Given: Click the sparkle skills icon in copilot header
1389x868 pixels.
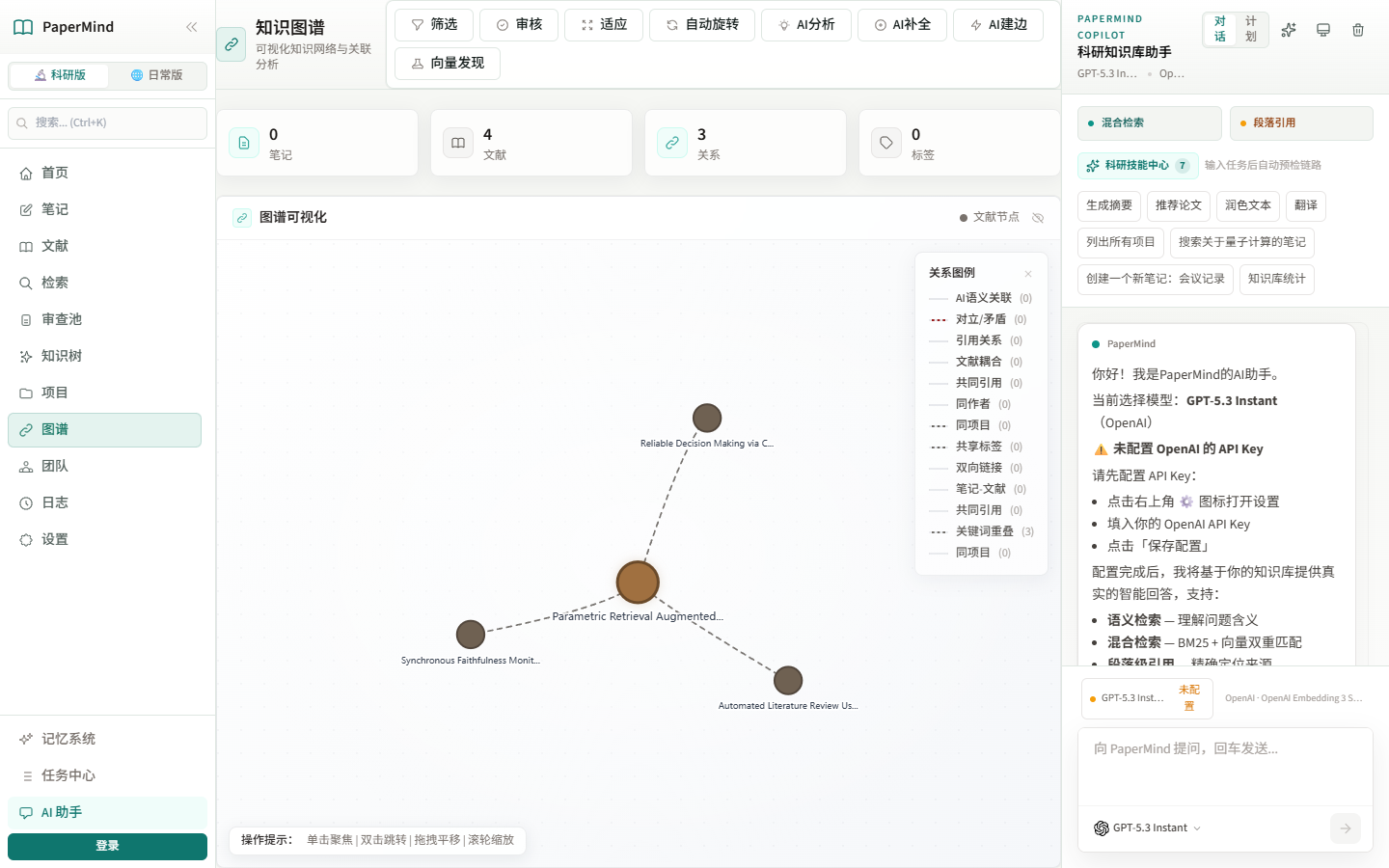Looking at the screenshot, I should point(1289,30).
